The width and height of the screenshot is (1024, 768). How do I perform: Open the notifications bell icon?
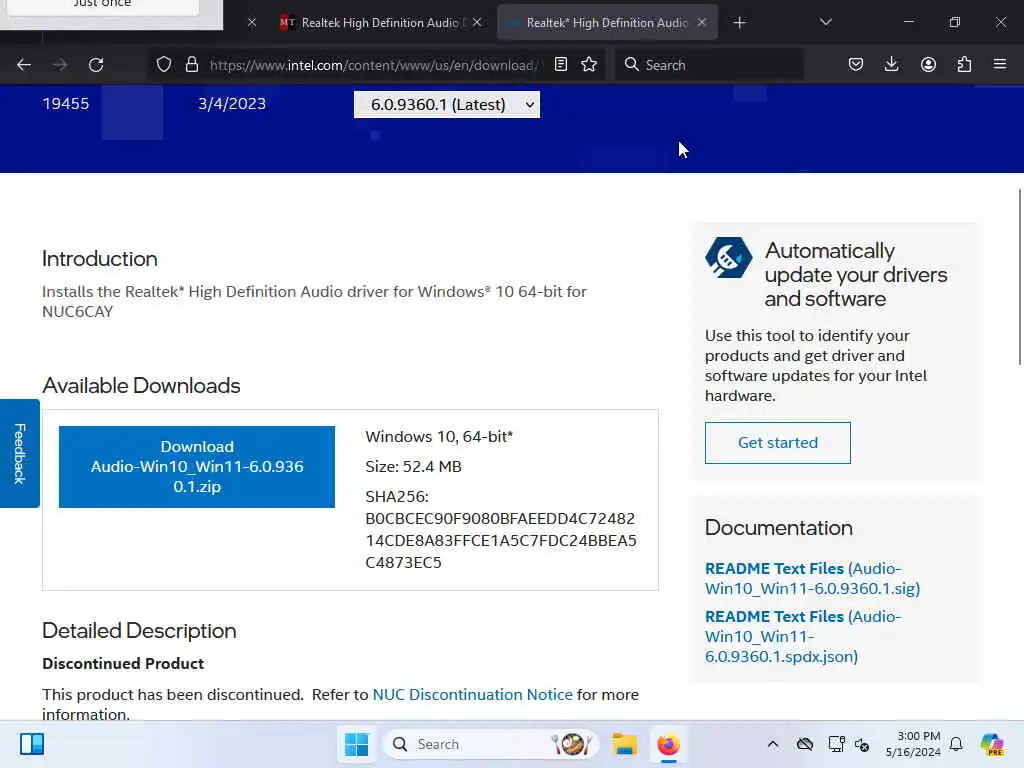956,744
